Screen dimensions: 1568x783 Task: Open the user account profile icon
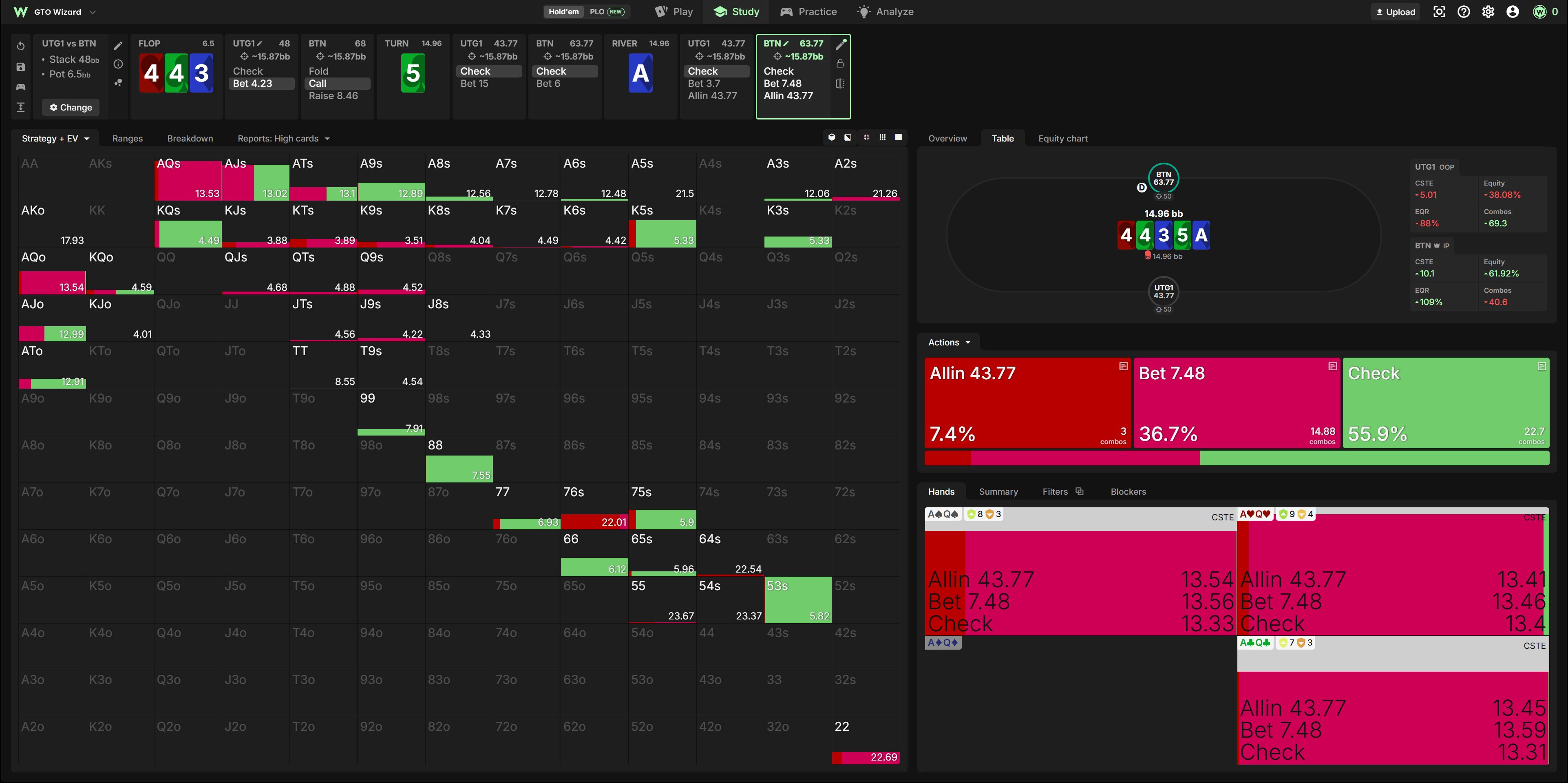tap(1512, 11)
